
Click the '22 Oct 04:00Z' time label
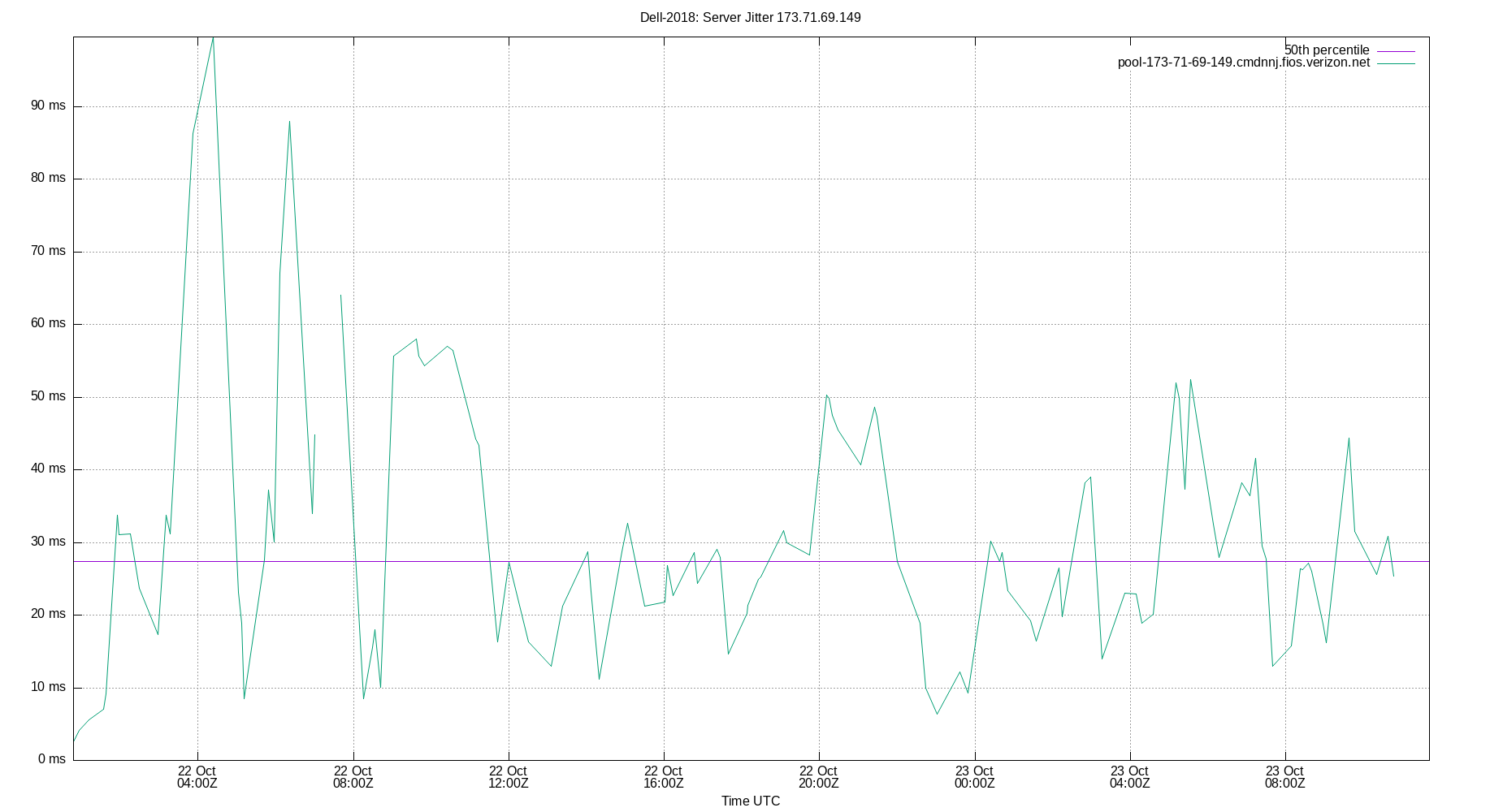(x=197, y=777)
